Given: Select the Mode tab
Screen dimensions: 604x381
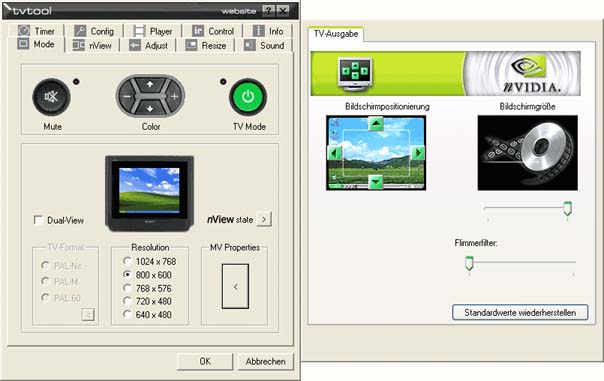Looking at the screenshot, I should click(x=36, y=44).
